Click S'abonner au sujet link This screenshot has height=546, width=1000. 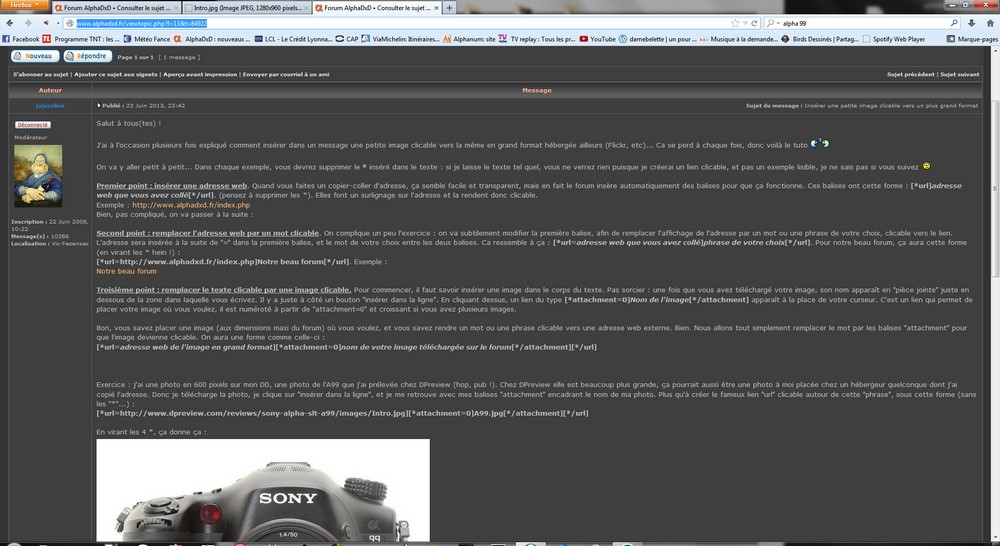(x=40, y=75)
